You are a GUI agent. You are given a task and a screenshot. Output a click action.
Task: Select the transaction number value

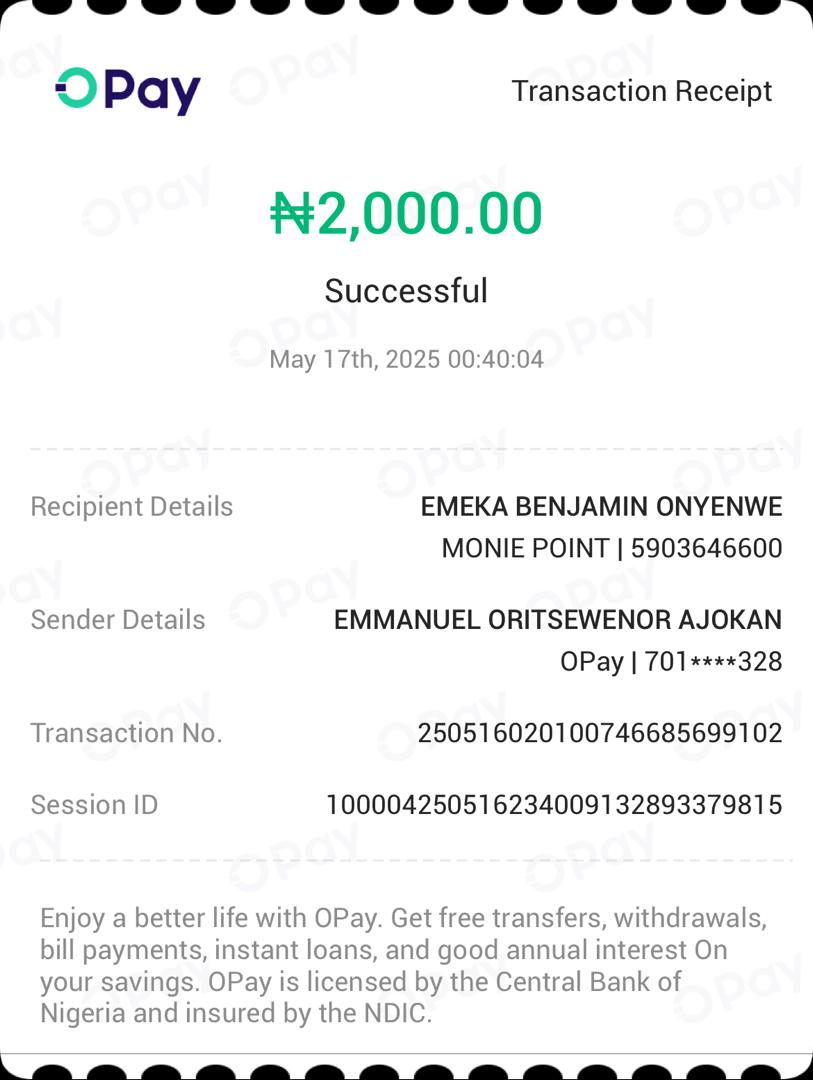click(x=600, y=733)
